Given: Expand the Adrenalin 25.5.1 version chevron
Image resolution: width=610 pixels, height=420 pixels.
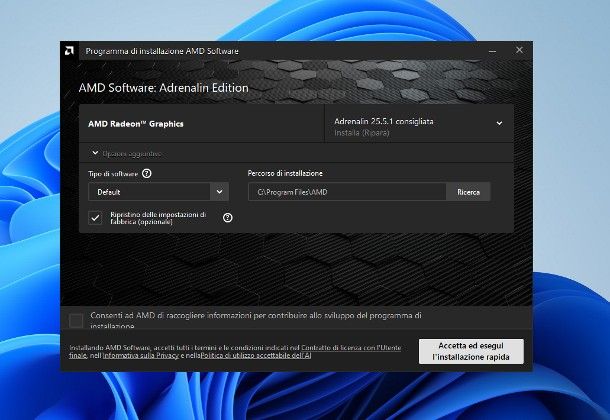Looking at the screenshot, I should coord(499,123).
